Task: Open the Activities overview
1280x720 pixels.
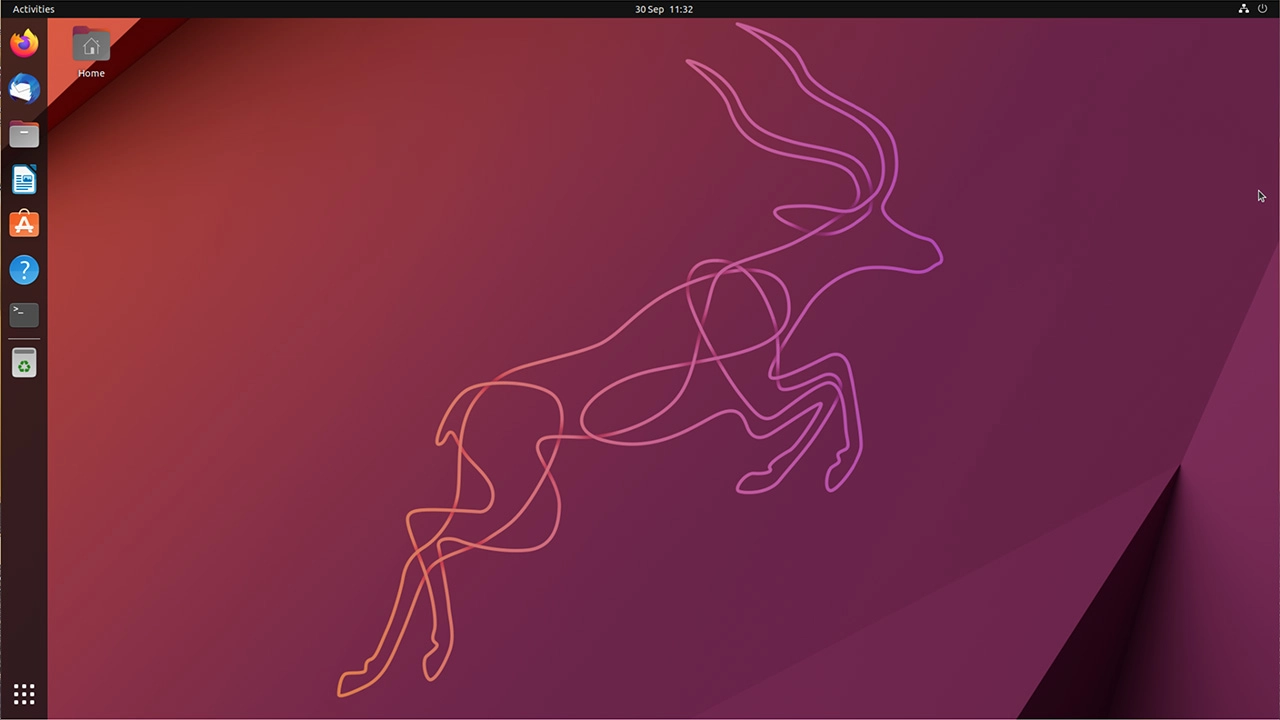Action: pyautogui.click(x=33, y=9)
